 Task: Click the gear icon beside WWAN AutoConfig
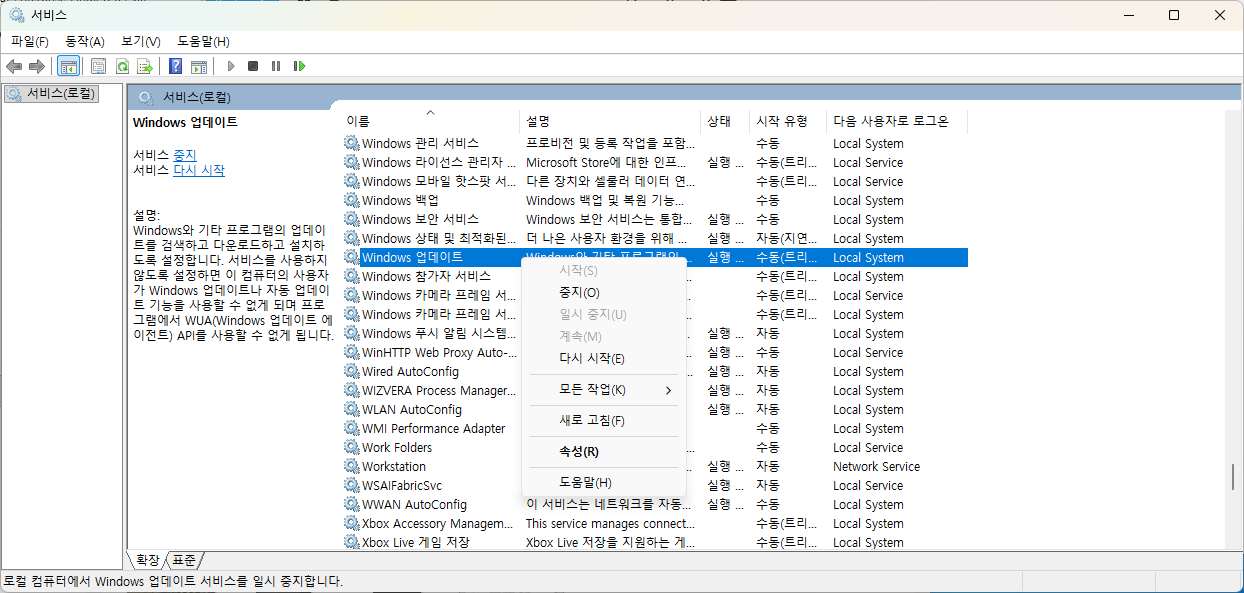(x=351, y=504)
